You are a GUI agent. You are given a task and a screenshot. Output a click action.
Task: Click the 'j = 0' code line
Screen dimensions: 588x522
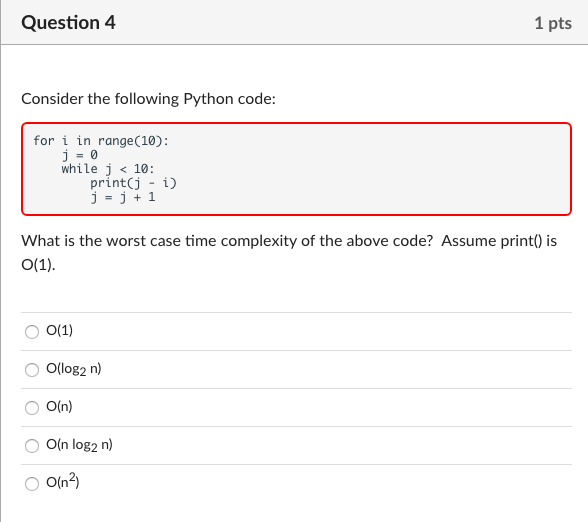click(80, 154)
